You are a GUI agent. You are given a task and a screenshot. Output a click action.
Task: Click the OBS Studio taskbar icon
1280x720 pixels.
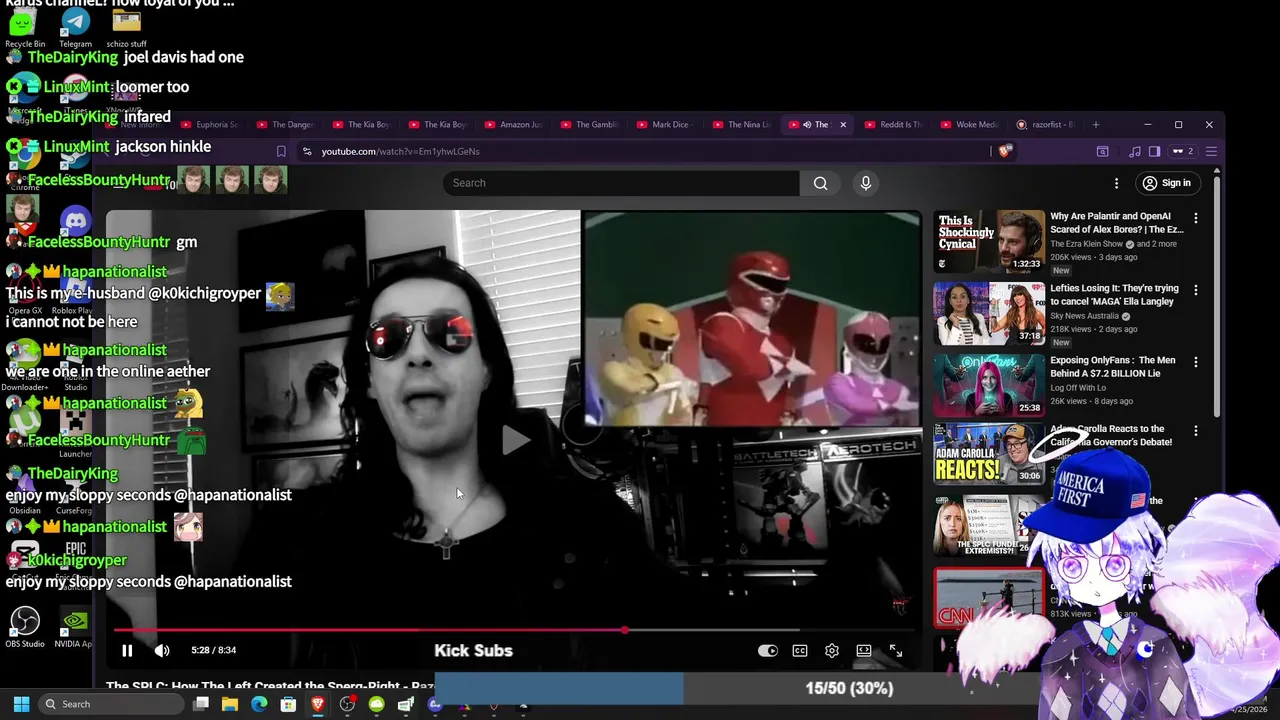click(347, 704)
